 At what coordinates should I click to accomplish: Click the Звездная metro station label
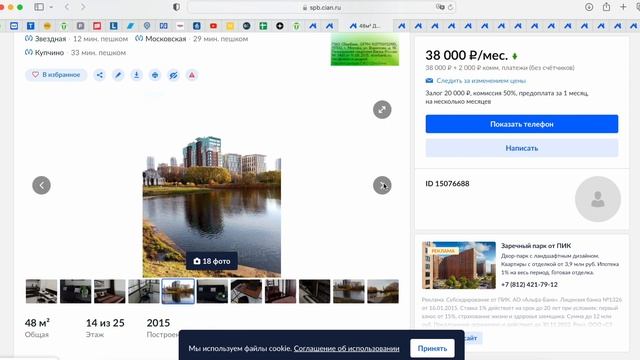tap(50, 39)
